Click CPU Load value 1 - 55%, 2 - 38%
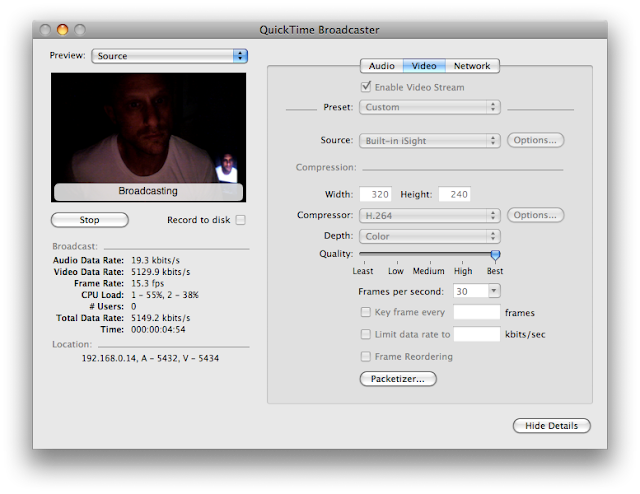 pos(165,295)
